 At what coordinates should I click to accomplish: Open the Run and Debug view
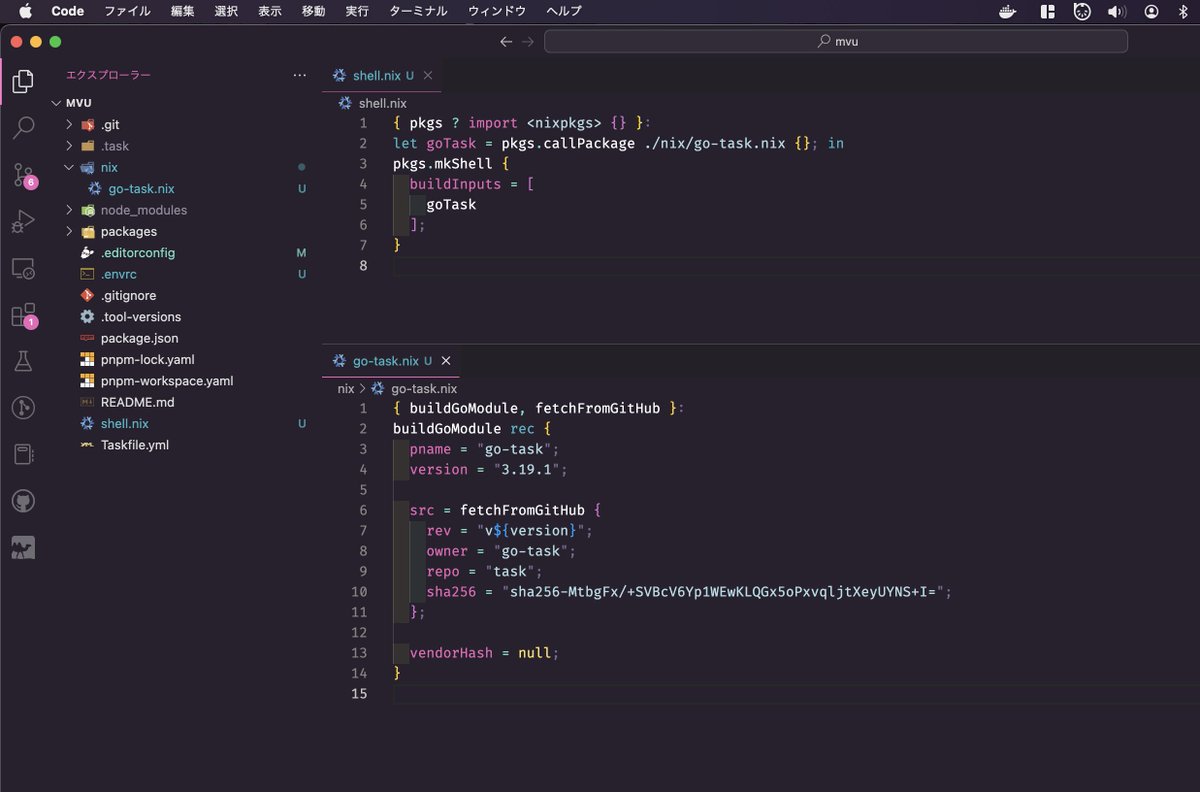pyautogui.click(x=23, y=221)
